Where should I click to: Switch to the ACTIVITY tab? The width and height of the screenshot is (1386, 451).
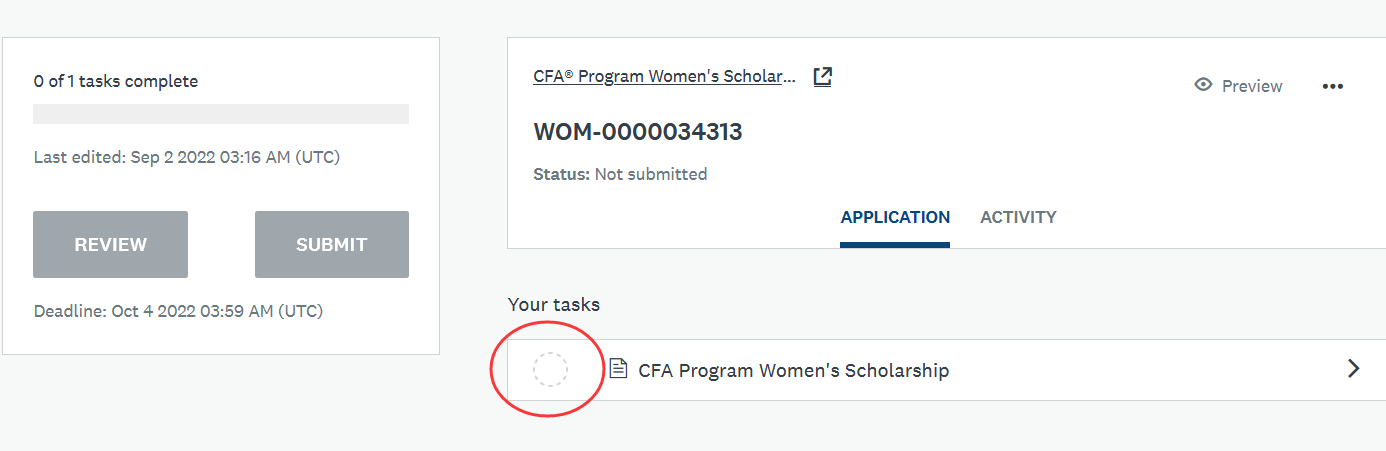coord(1018,217)
